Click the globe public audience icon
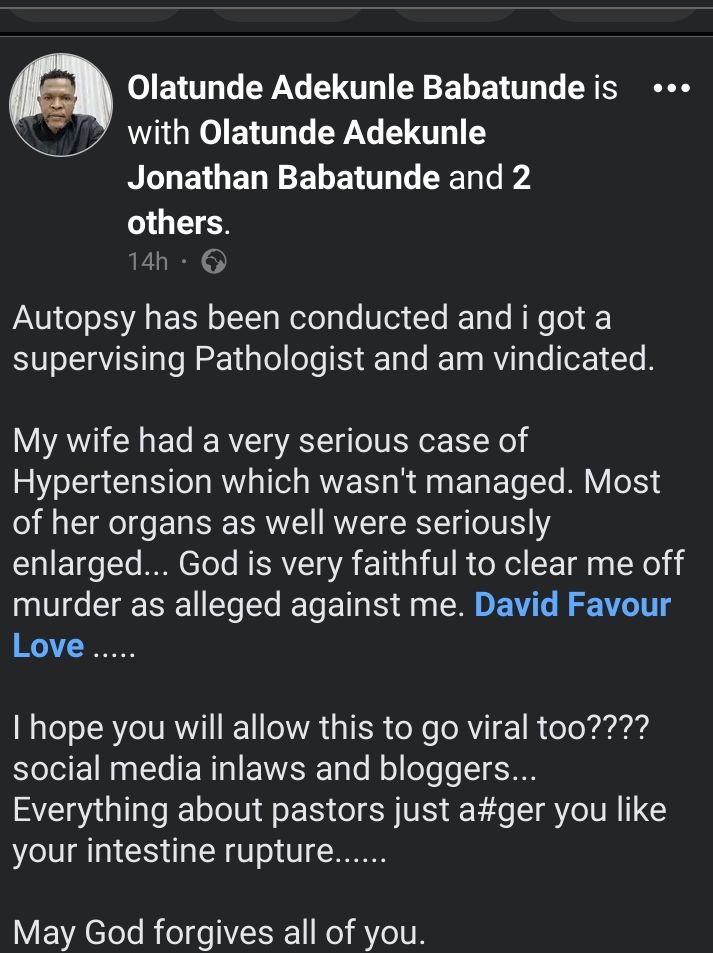713x953 pixels. tap(214, 262)
